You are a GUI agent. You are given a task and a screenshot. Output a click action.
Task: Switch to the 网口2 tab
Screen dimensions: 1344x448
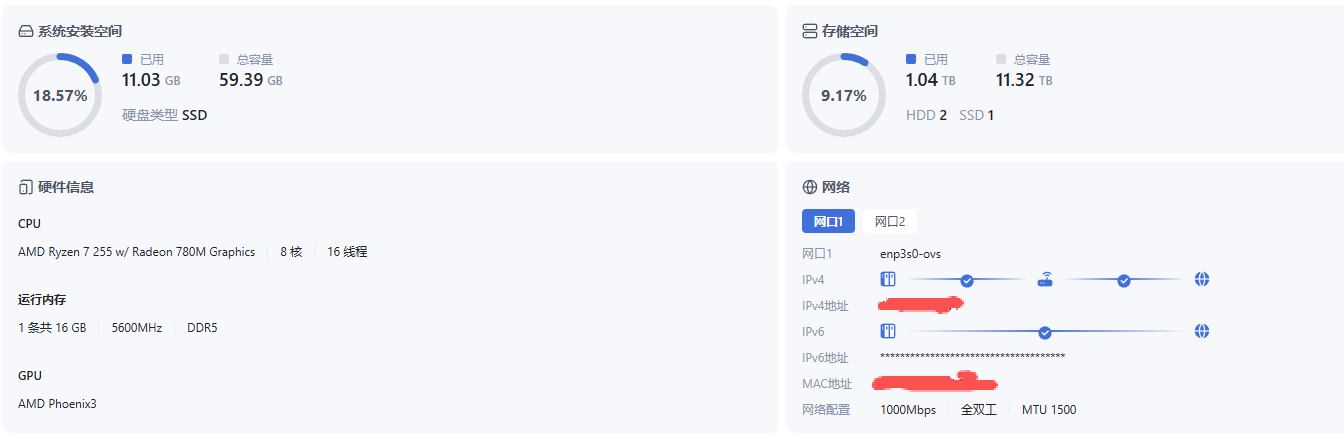(890, 221)
